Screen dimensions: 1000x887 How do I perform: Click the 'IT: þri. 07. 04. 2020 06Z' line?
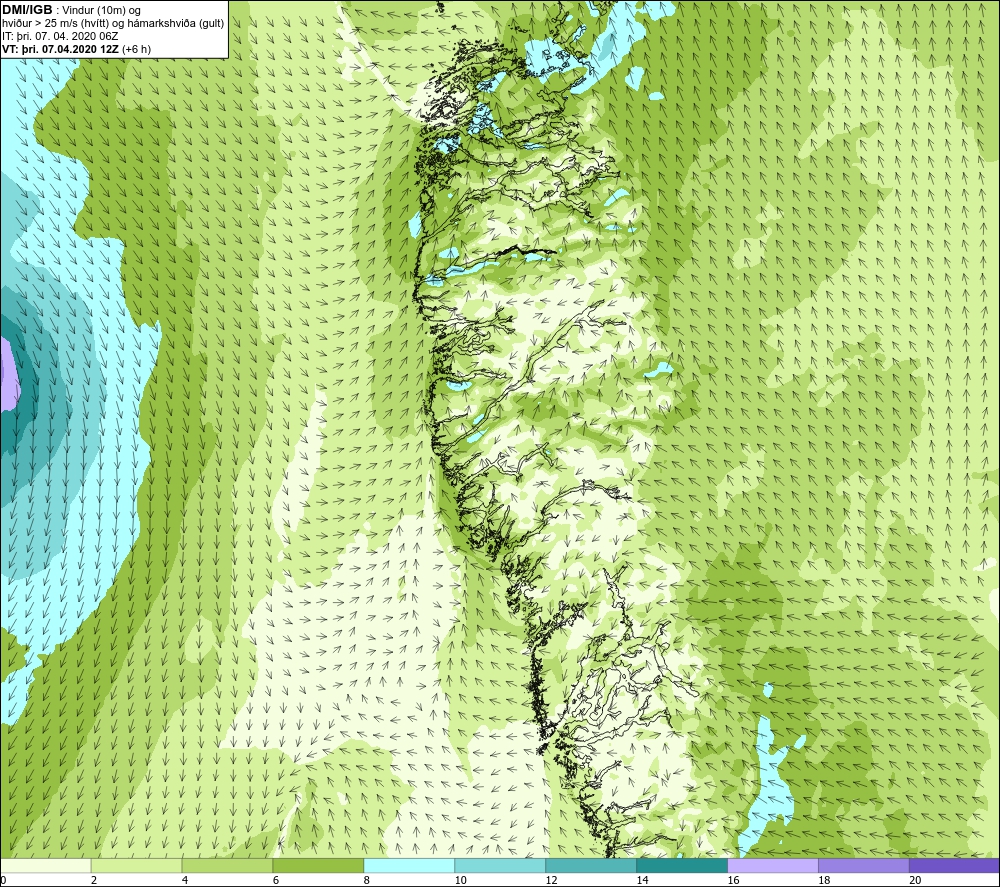tap(60, 36)
